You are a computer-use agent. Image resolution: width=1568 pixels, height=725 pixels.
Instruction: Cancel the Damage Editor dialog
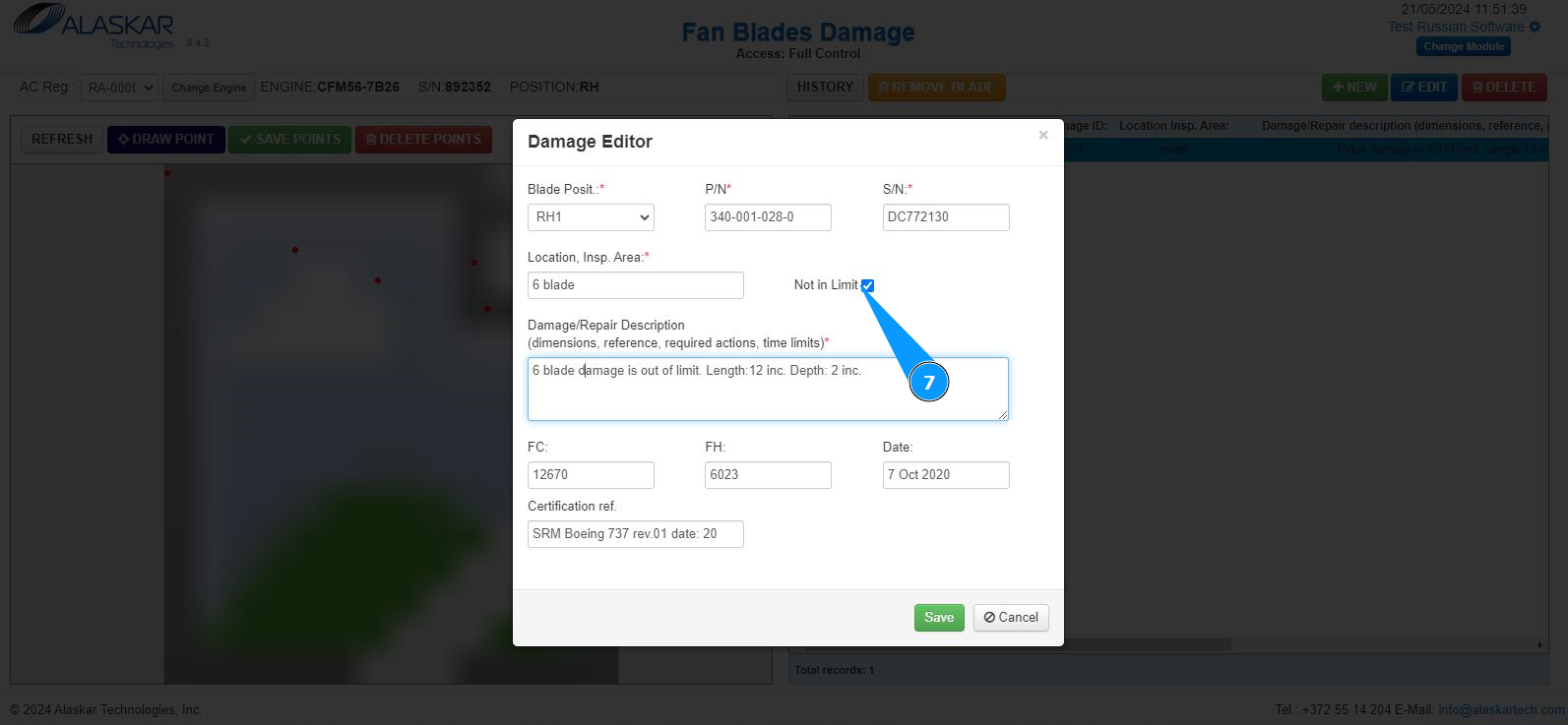pyautogui.click(x=1011, y=618)
